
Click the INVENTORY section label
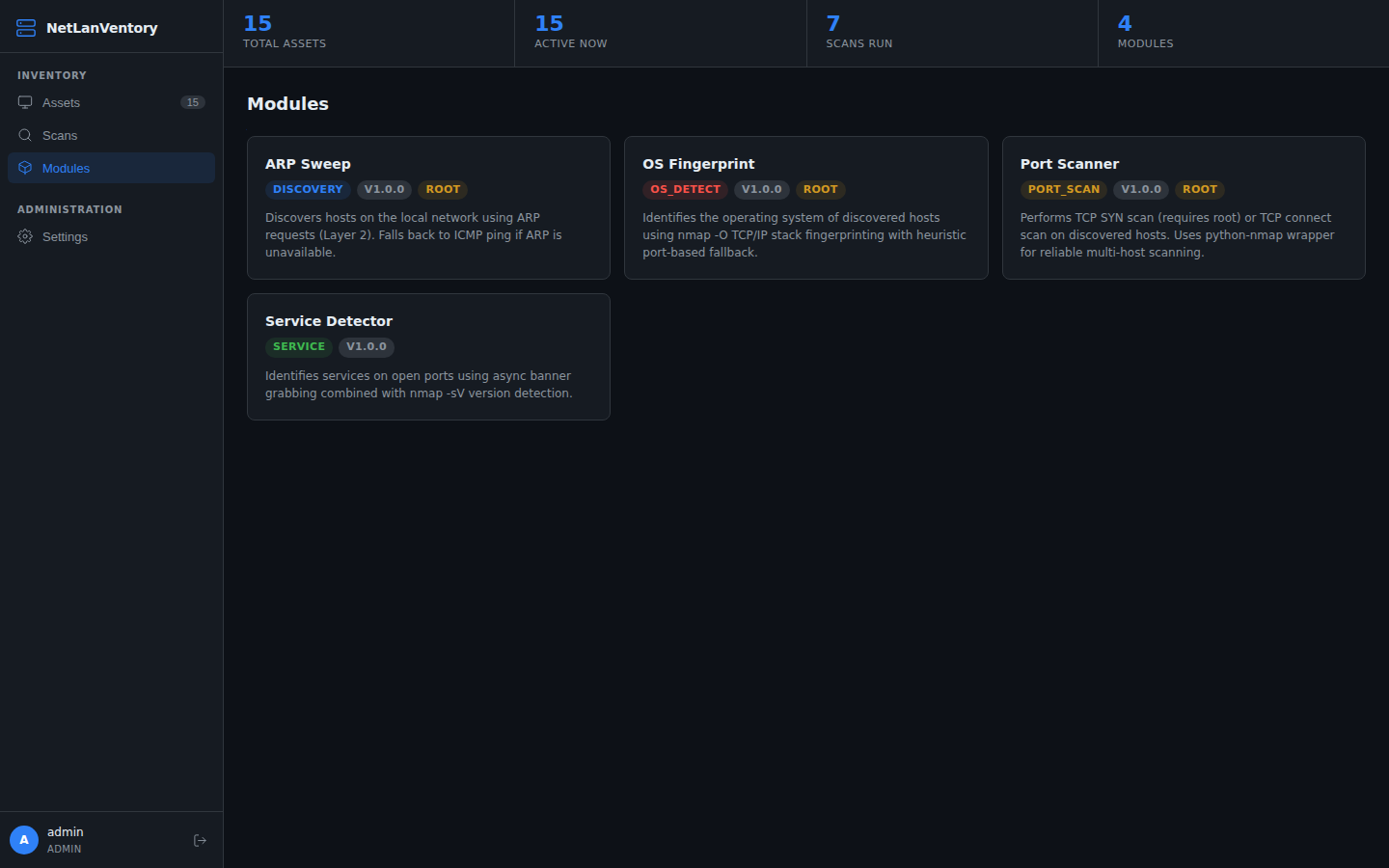click(52, 75)
